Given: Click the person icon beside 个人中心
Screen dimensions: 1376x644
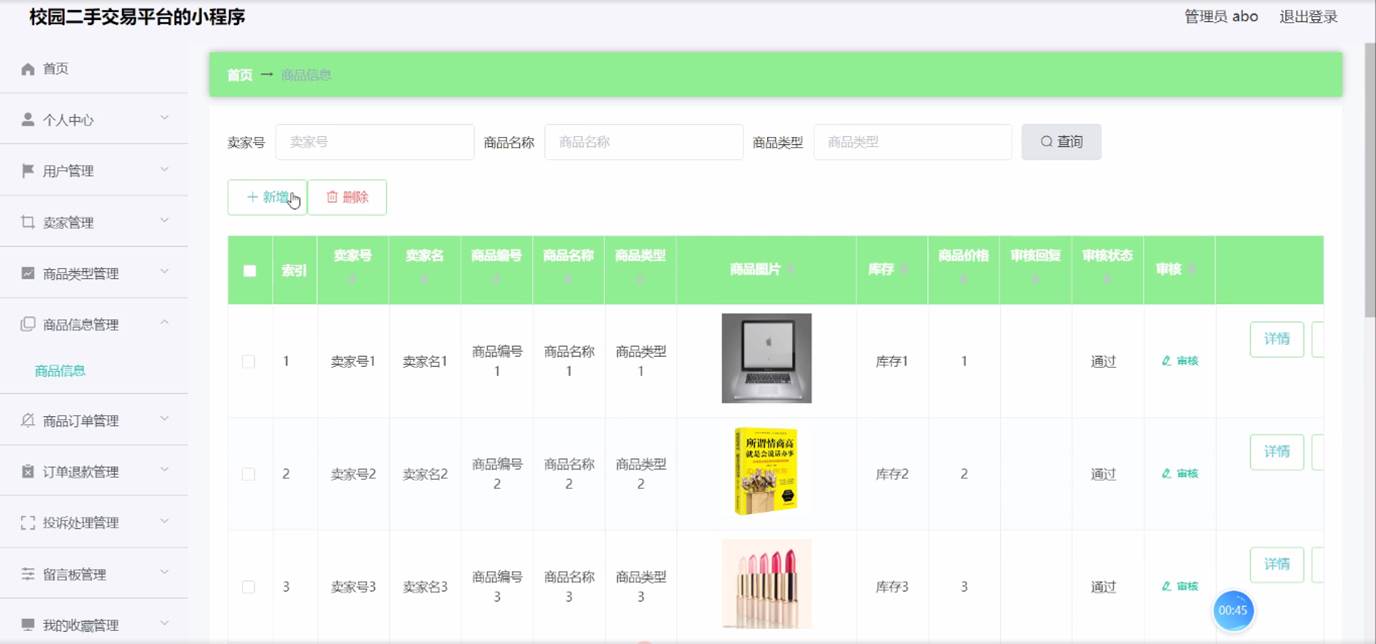Looking at the screenshot, I should coord(28,120).
